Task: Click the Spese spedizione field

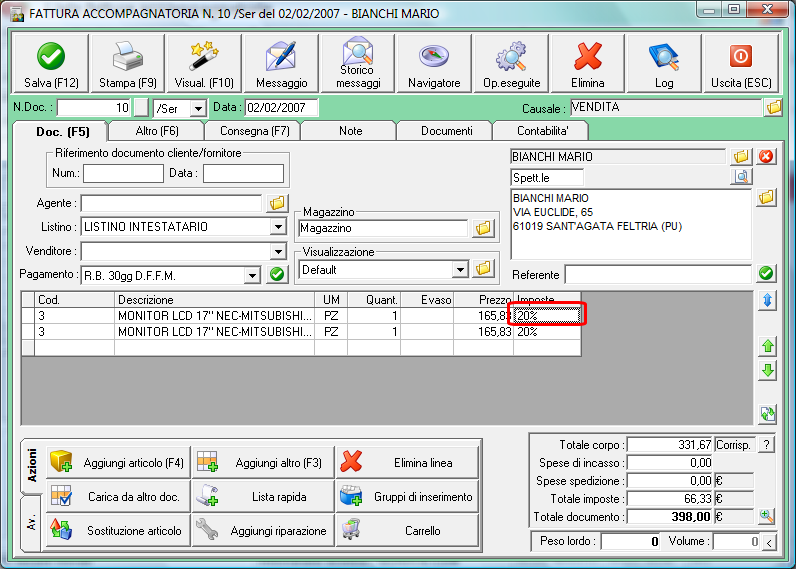Action: click(670, 481)
